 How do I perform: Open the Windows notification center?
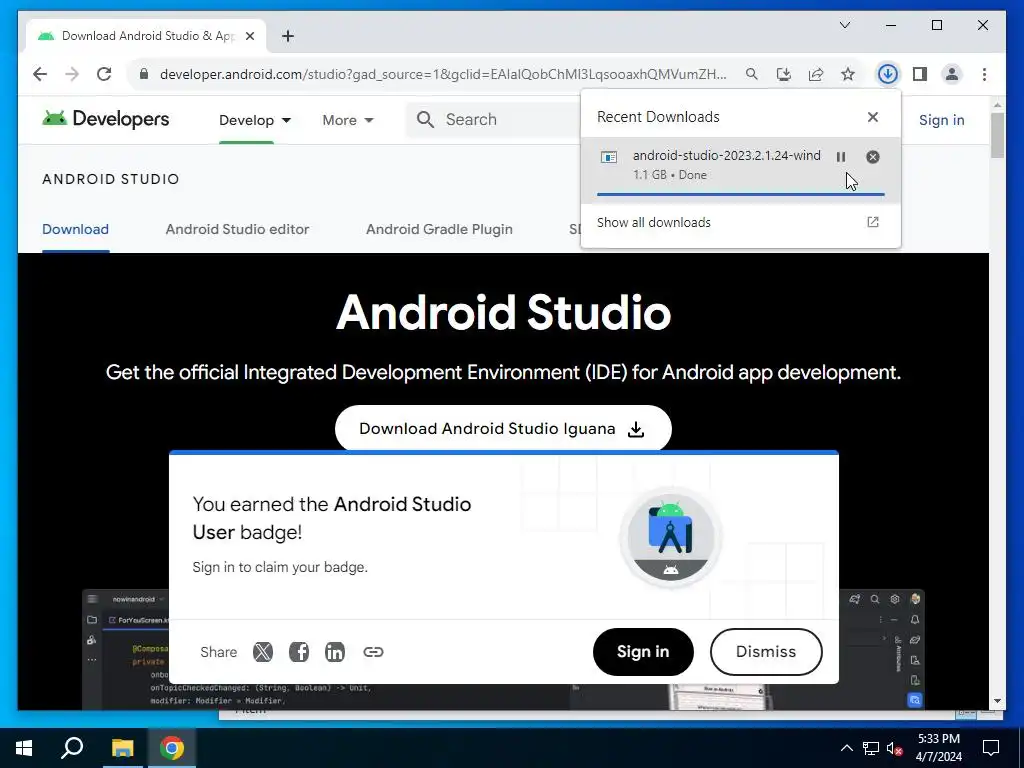coord(991,748)
